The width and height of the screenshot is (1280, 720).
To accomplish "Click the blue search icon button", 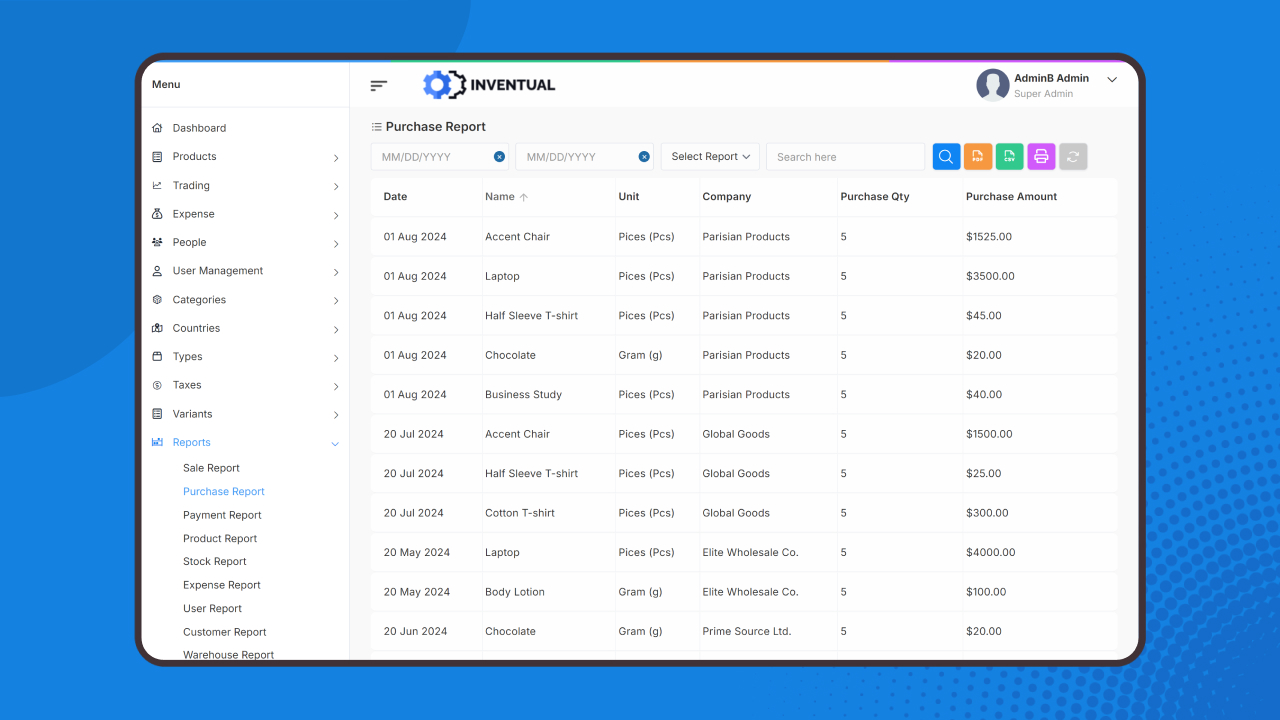I will (944, 156).
